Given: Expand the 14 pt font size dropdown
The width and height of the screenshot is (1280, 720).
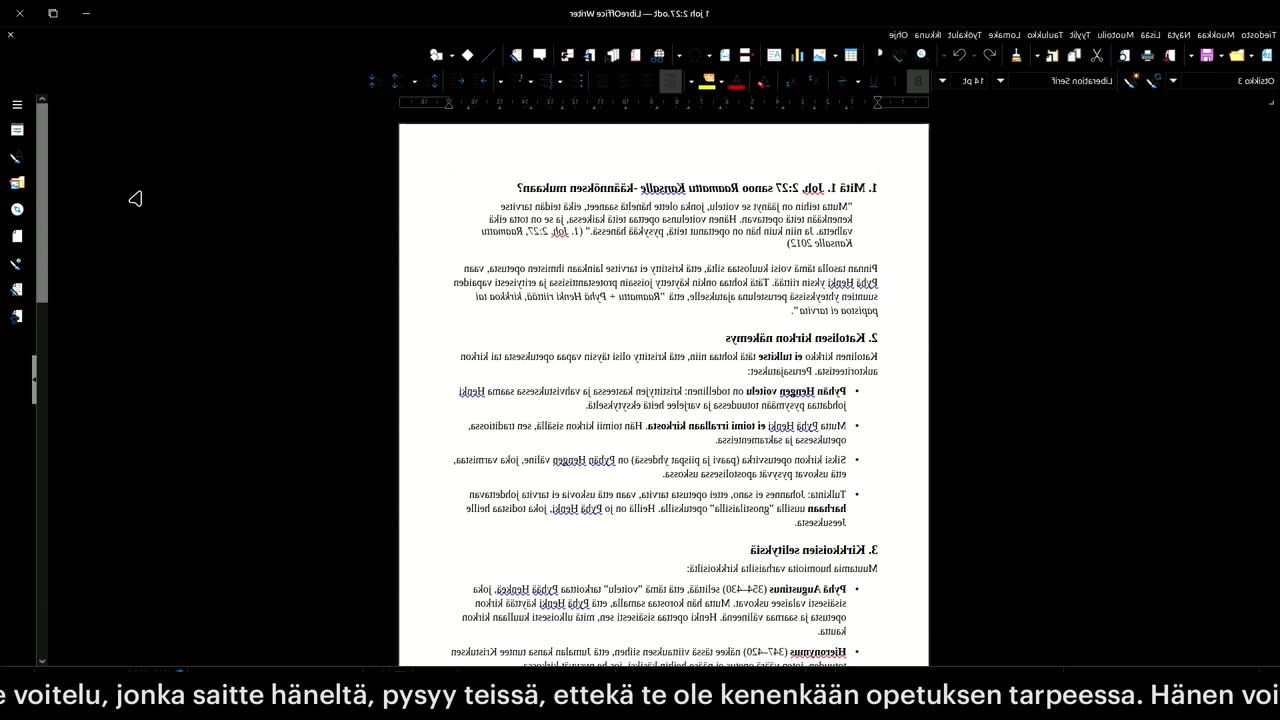Looking at the screenshot, I should 942,80.
